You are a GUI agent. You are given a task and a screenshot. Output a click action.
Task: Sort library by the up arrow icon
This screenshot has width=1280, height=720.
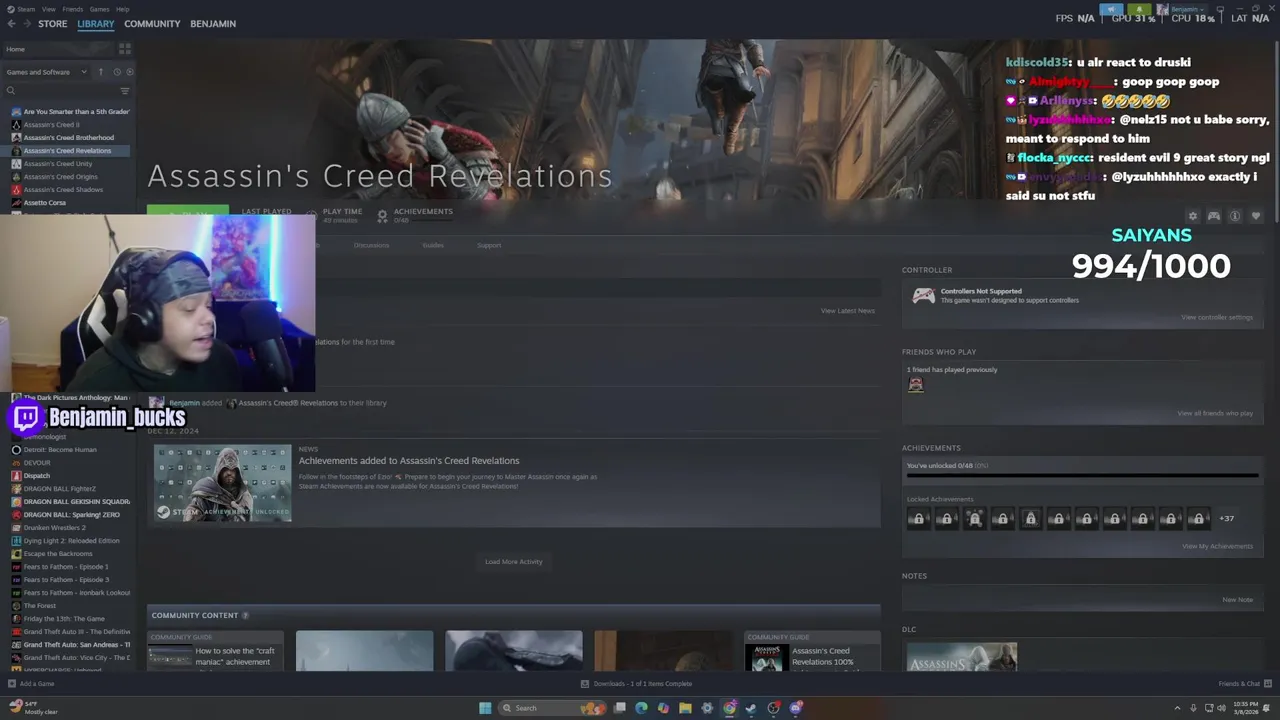[100, 72]
